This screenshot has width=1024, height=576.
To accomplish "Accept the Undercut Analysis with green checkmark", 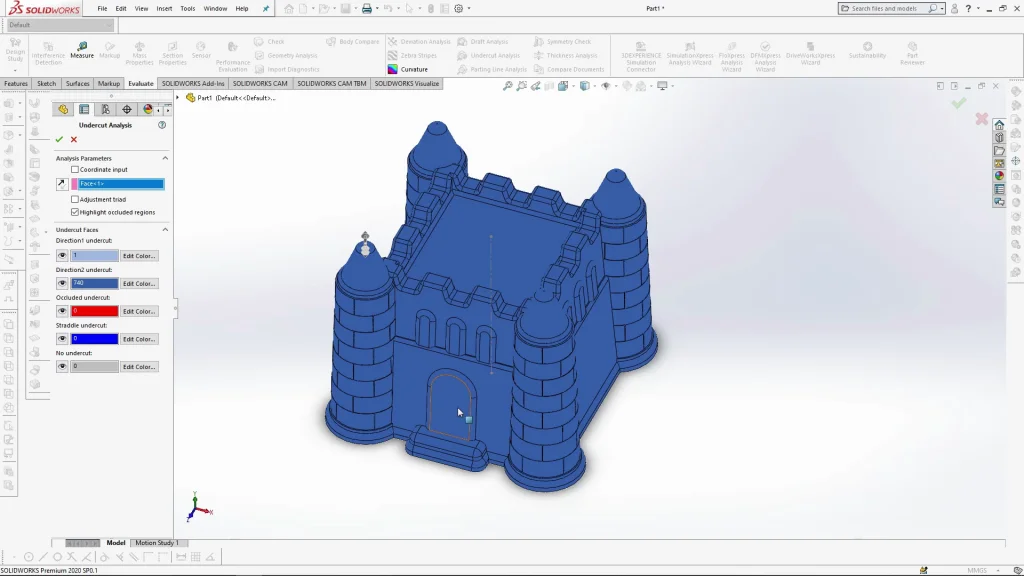I will pyautogui.click(x=59, y=139).
